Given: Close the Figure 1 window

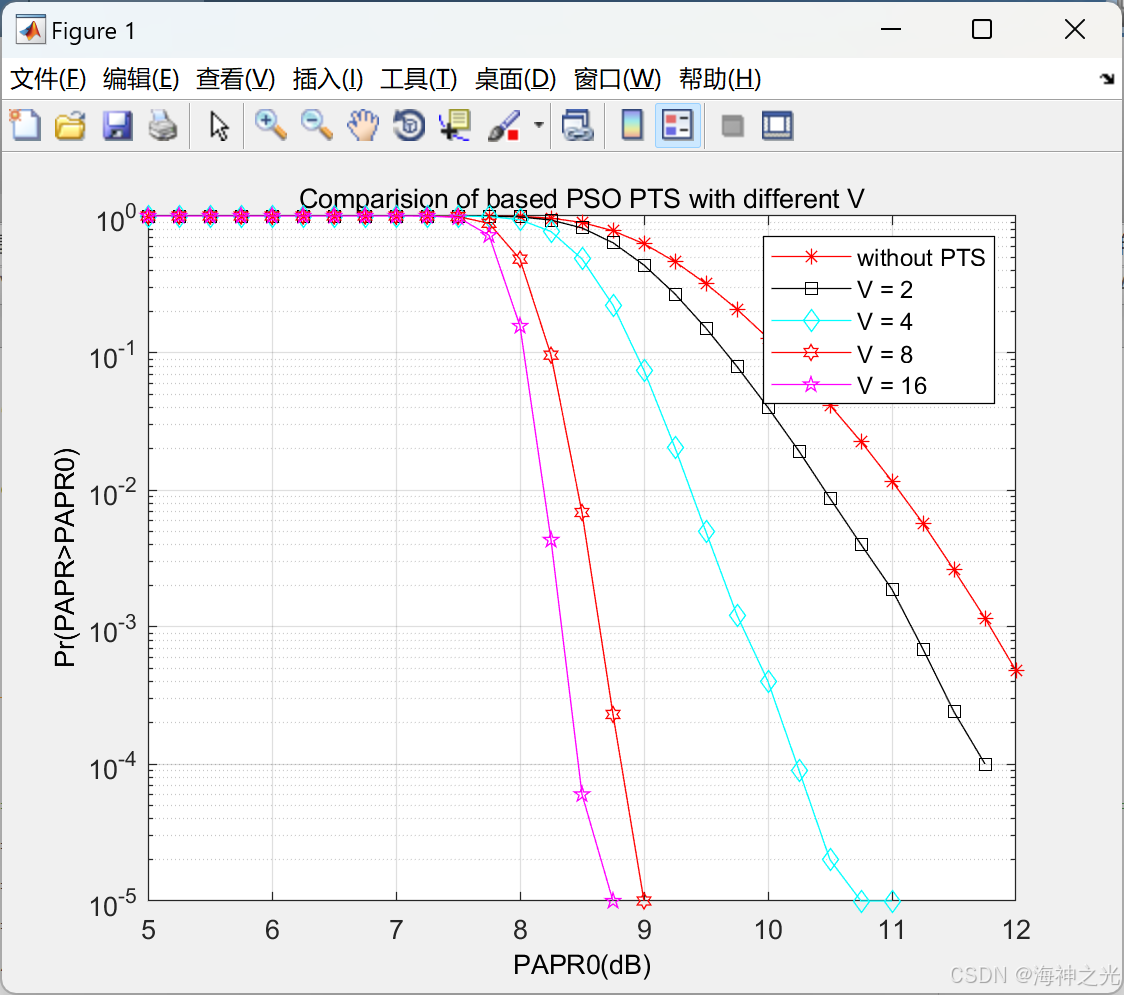Looking at the screenshot, I should pos(1075,29).
